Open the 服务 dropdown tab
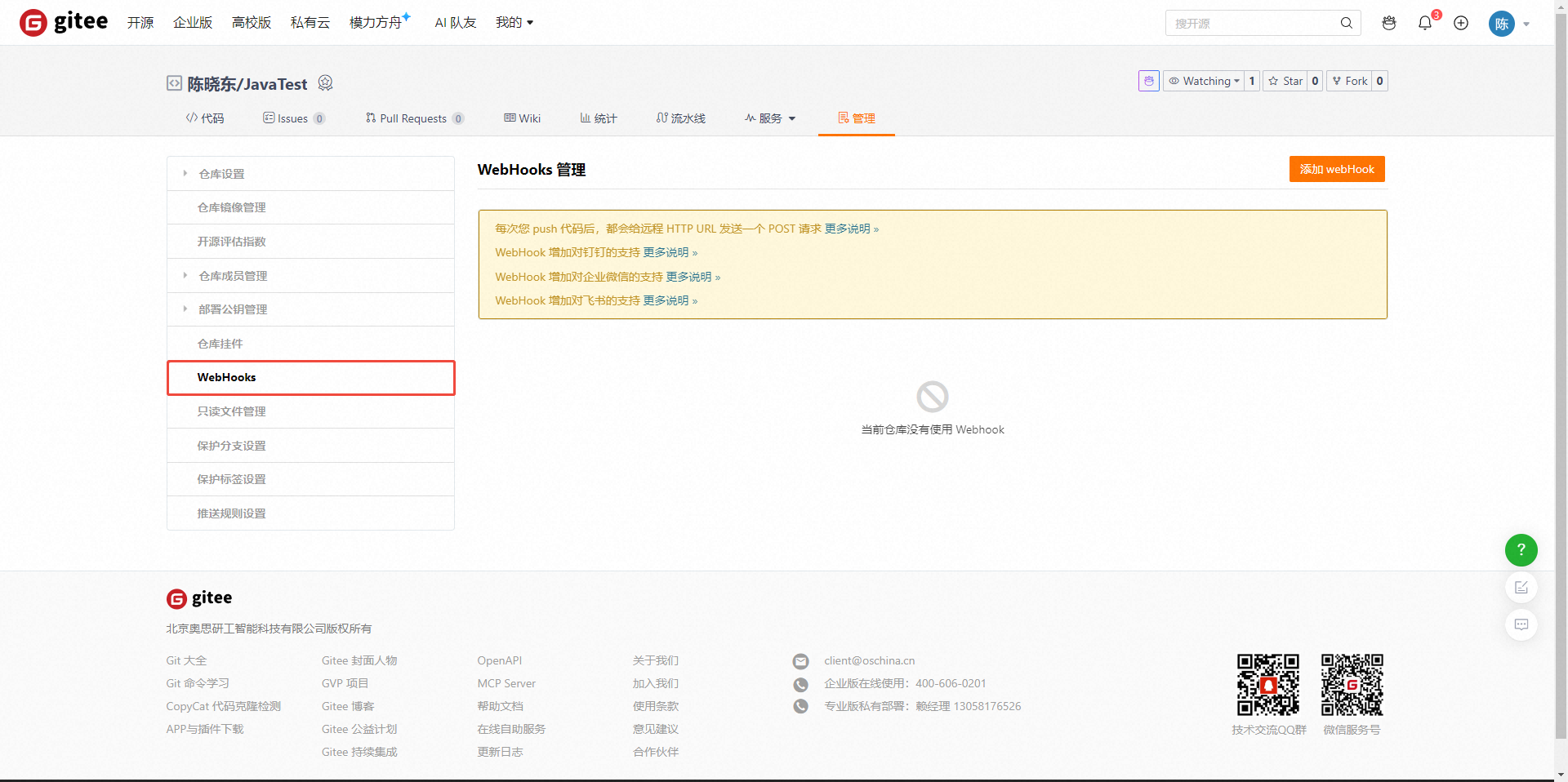1568x782 pixels. click(769, 118)
